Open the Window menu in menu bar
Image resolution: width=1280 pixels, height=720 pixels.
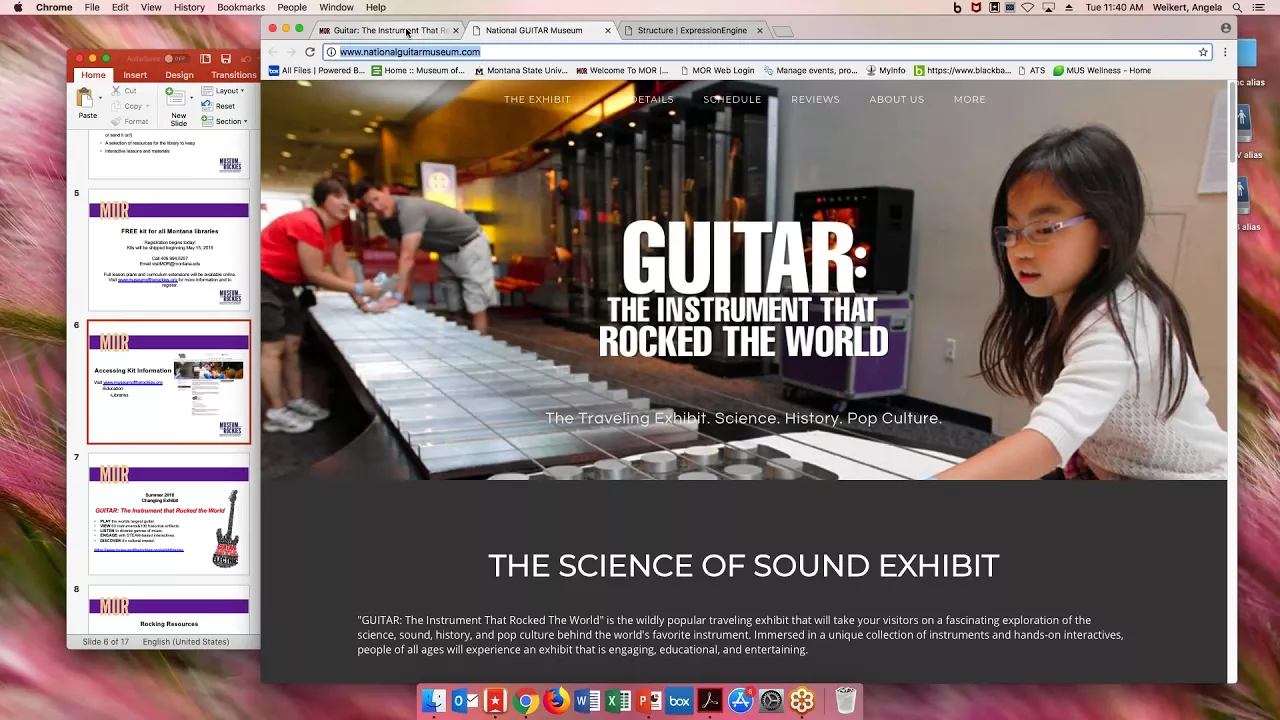[336, 7]
